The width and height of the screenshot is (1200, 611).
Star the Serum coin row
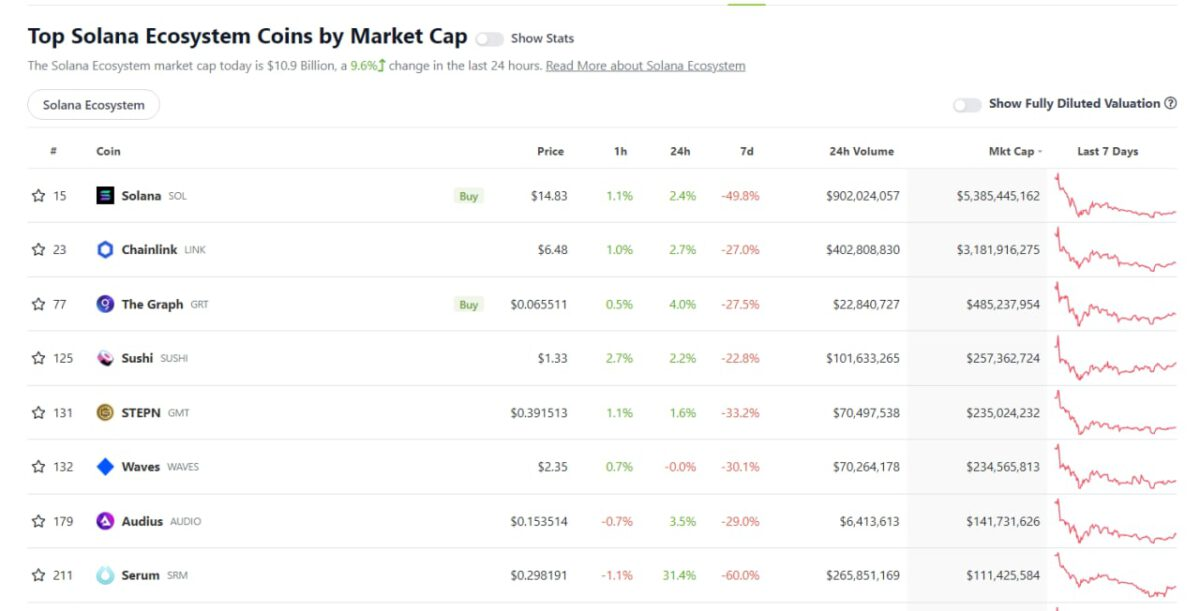click(38, 575)
